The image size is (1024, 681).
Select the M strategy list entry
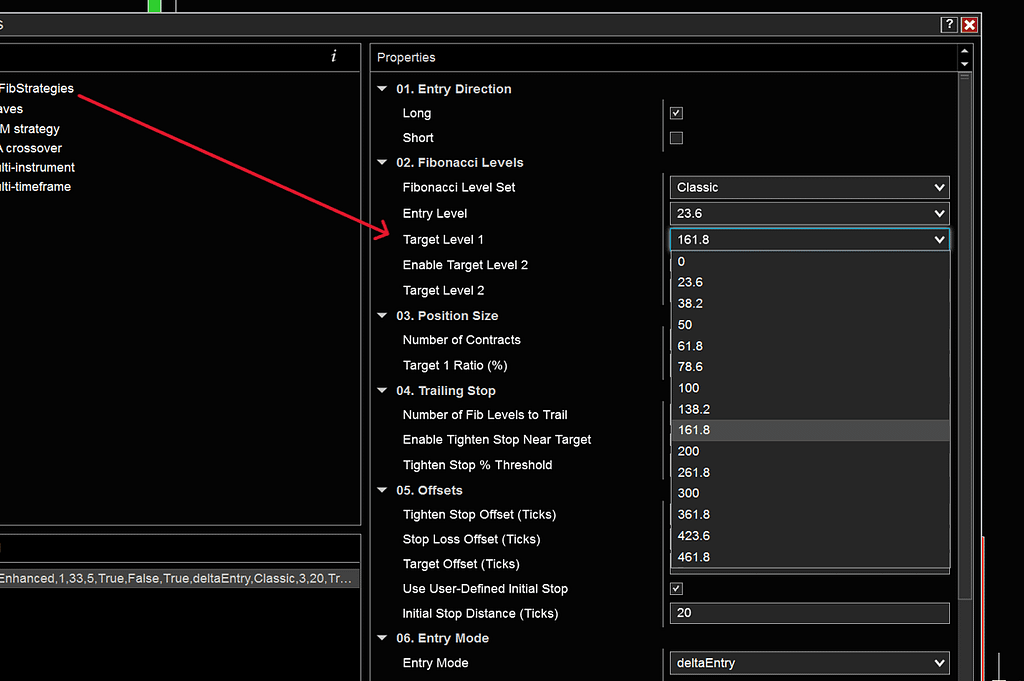pos(32,128)
